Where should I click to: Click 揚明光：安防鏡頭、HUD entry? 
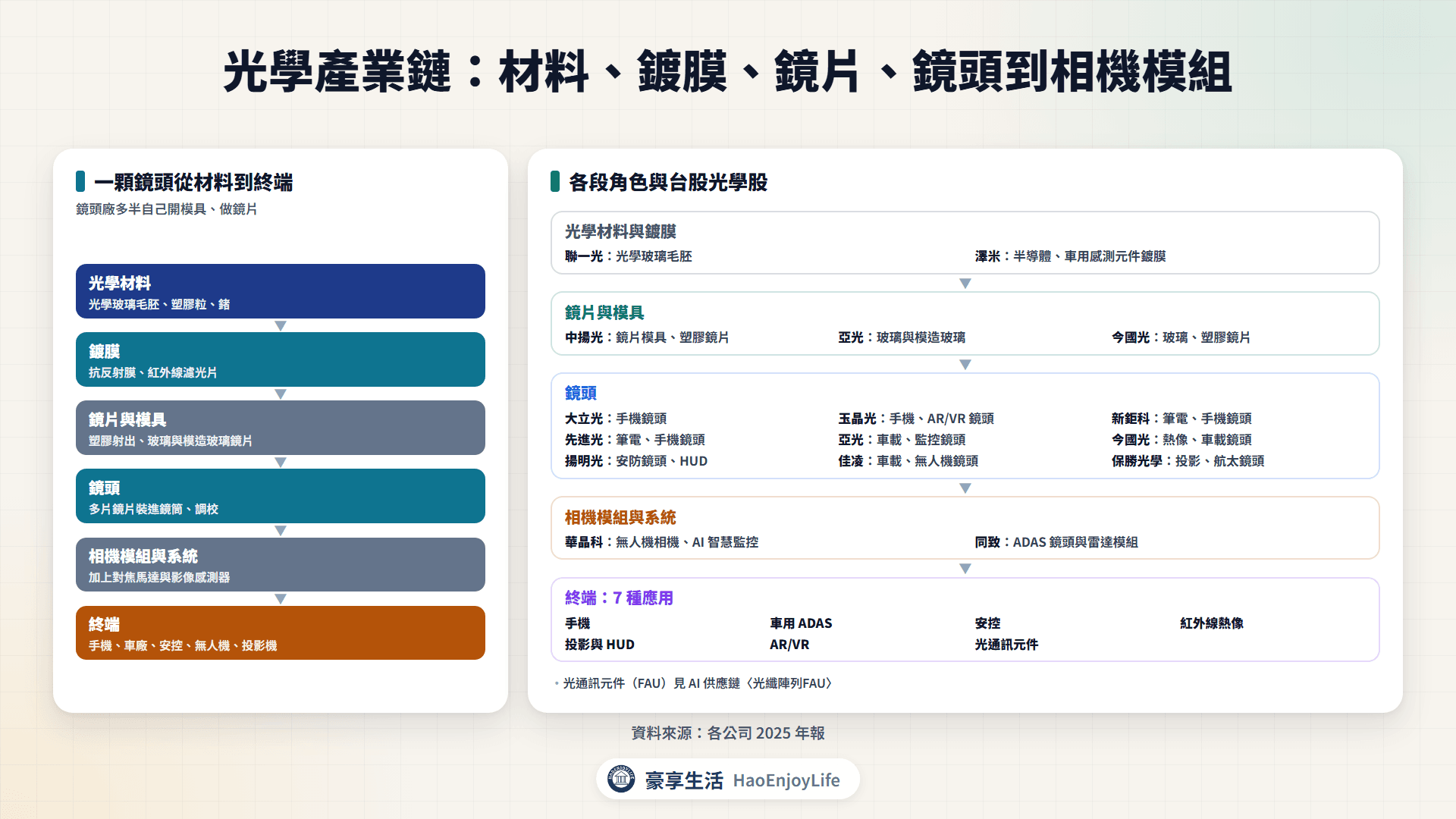click(x=636, y=461)
